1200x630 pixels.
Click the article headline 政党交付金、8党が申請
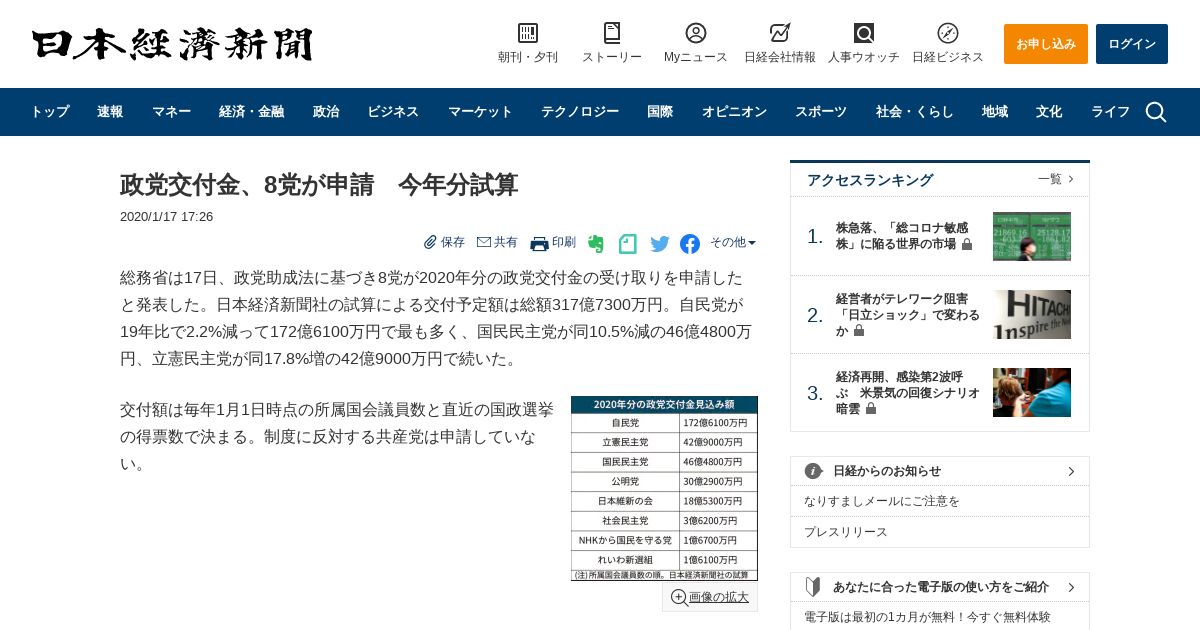[x=319, y=185]
